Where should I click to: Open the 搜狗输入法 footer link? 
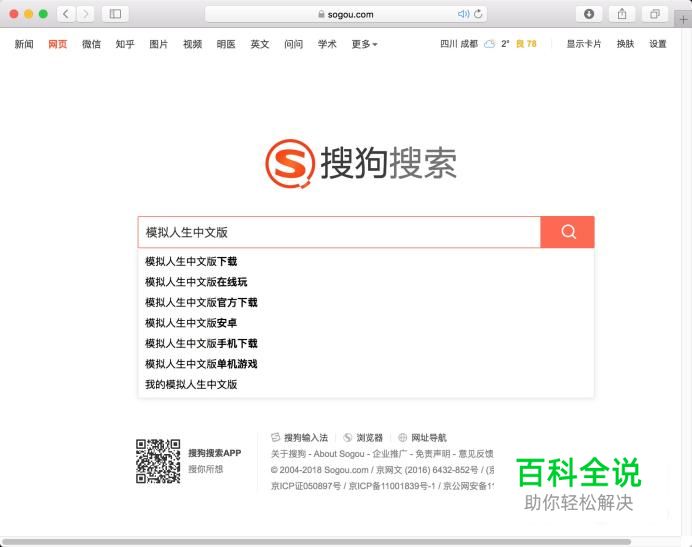[x=300, y=438]
